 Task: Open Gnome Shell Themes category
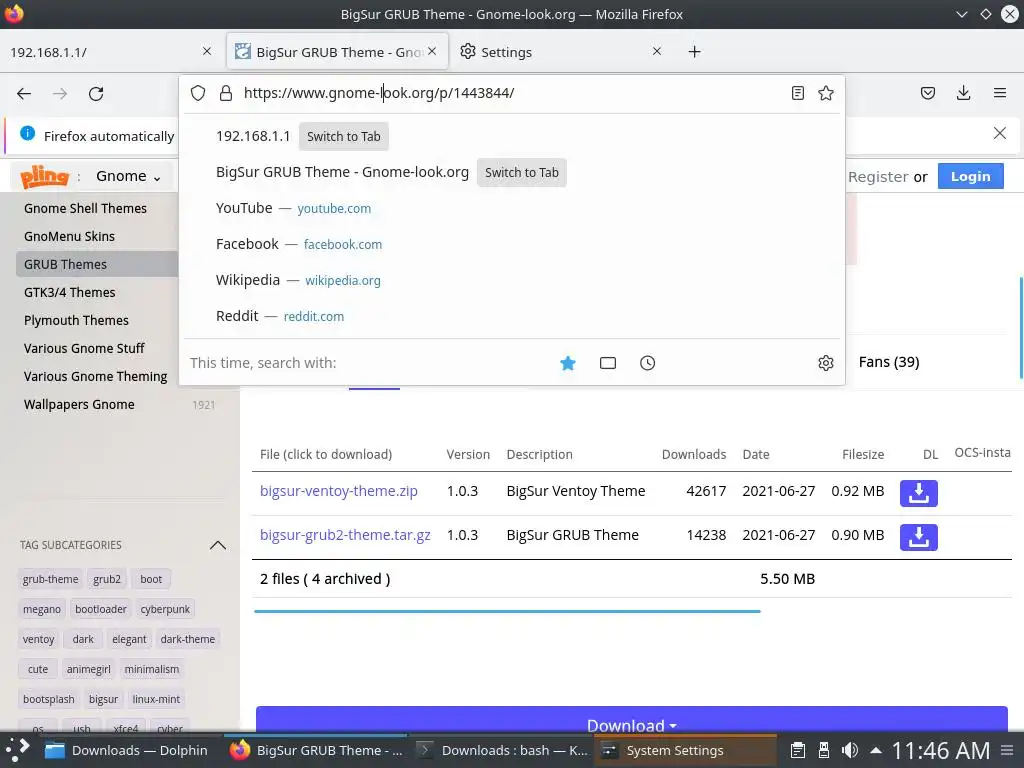[85, 208]
